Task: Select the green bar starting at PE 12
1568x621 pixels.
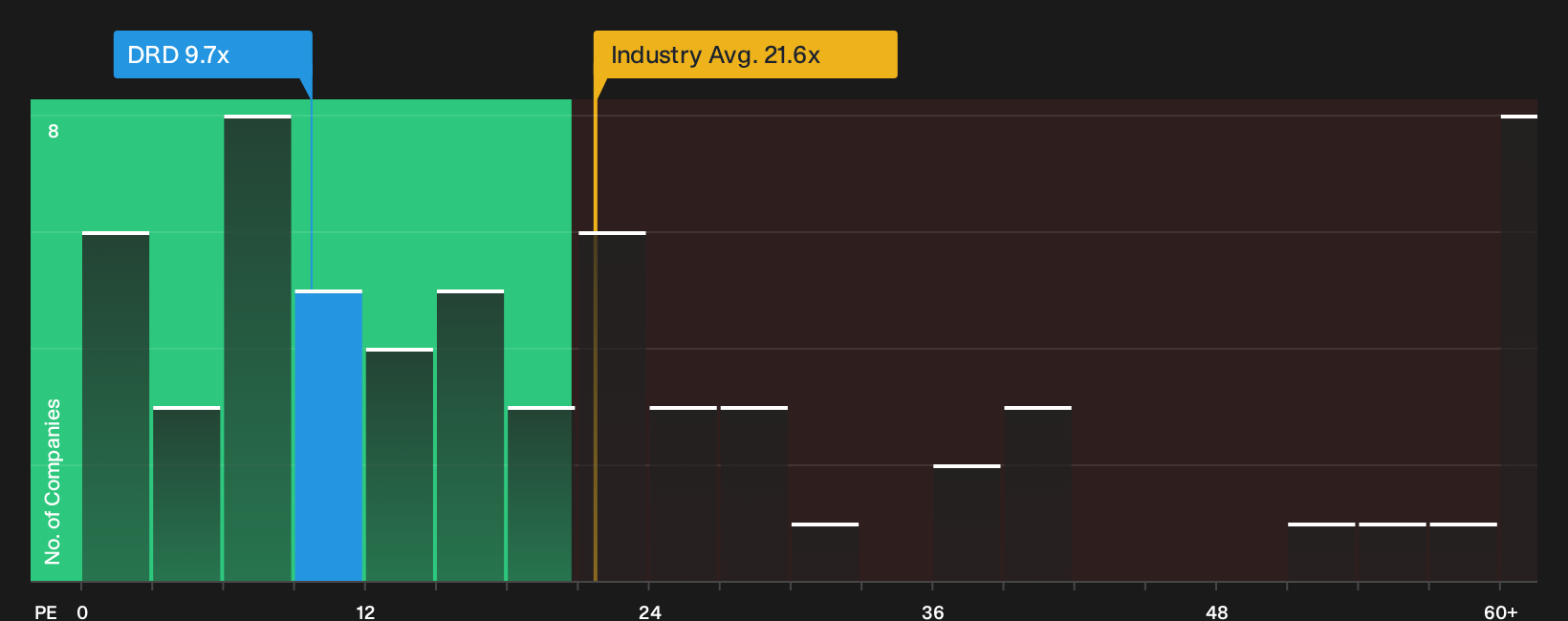Action: point(400,465)
